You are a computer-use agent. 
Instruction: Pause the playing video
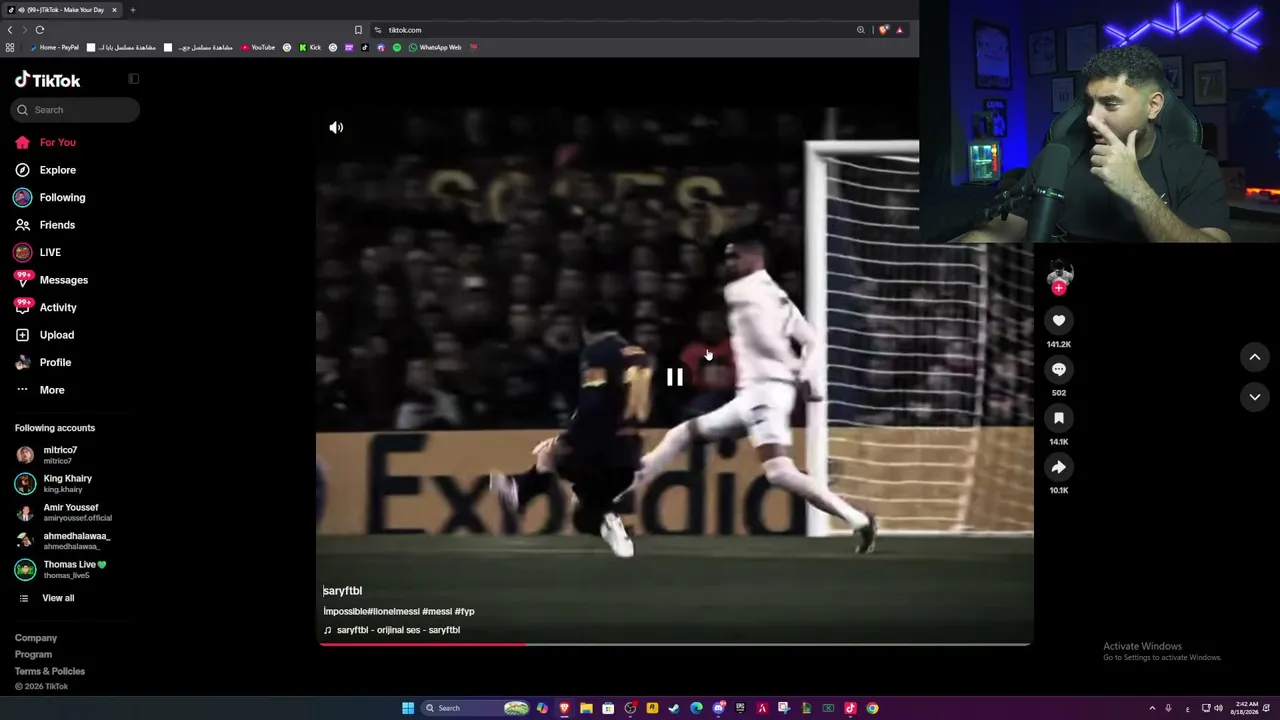click(675, 377)
